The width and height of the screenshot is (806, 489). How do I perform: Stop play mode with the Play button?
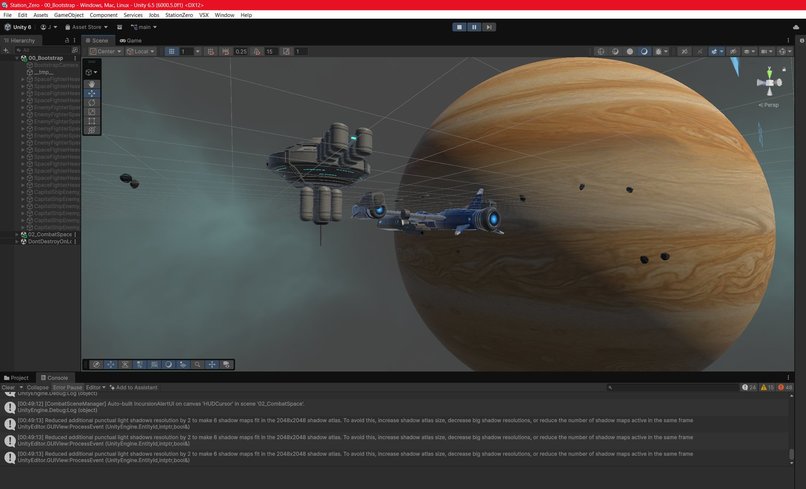point(460,27)
